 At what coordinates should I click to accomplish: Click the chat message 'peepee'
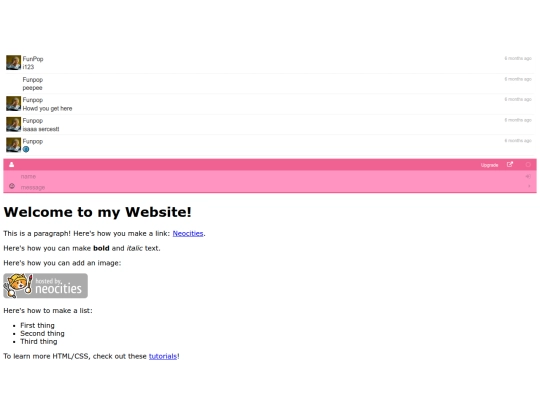pos(32,88)
